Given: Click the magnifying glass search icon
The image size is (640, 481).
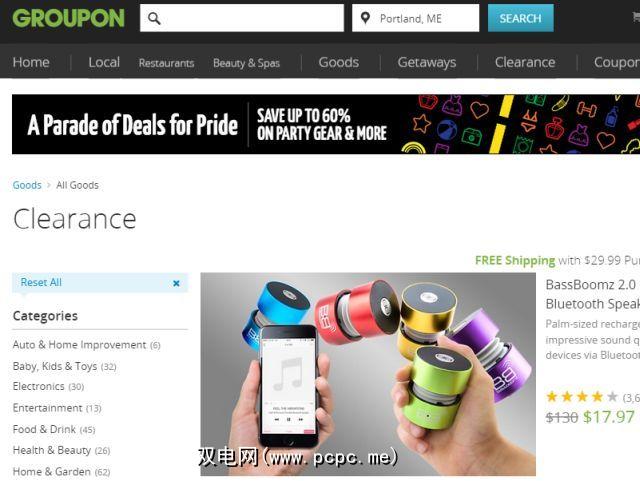Looking at the screenshot, I should tap(154, 18).
